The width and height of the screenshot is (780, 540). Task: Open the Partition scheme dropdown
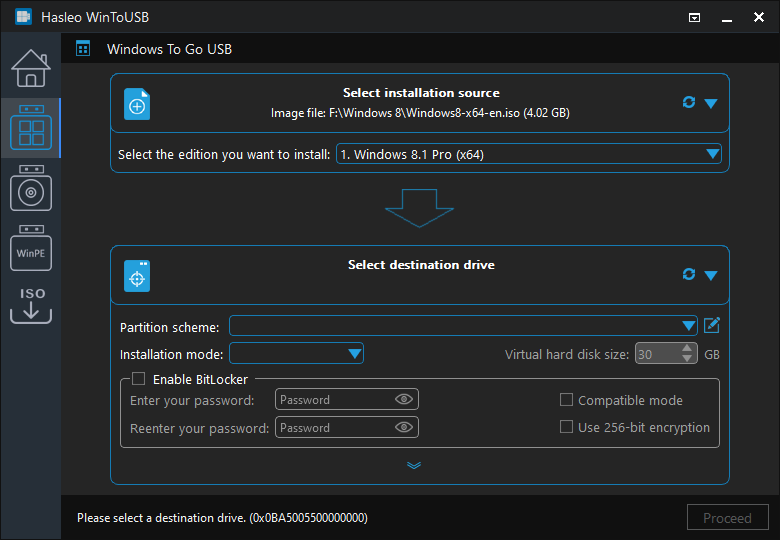463,326
